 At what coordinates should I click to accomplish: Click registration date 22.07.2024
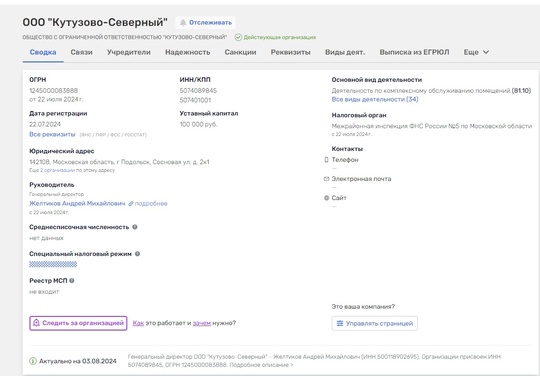tap(45, 124)
